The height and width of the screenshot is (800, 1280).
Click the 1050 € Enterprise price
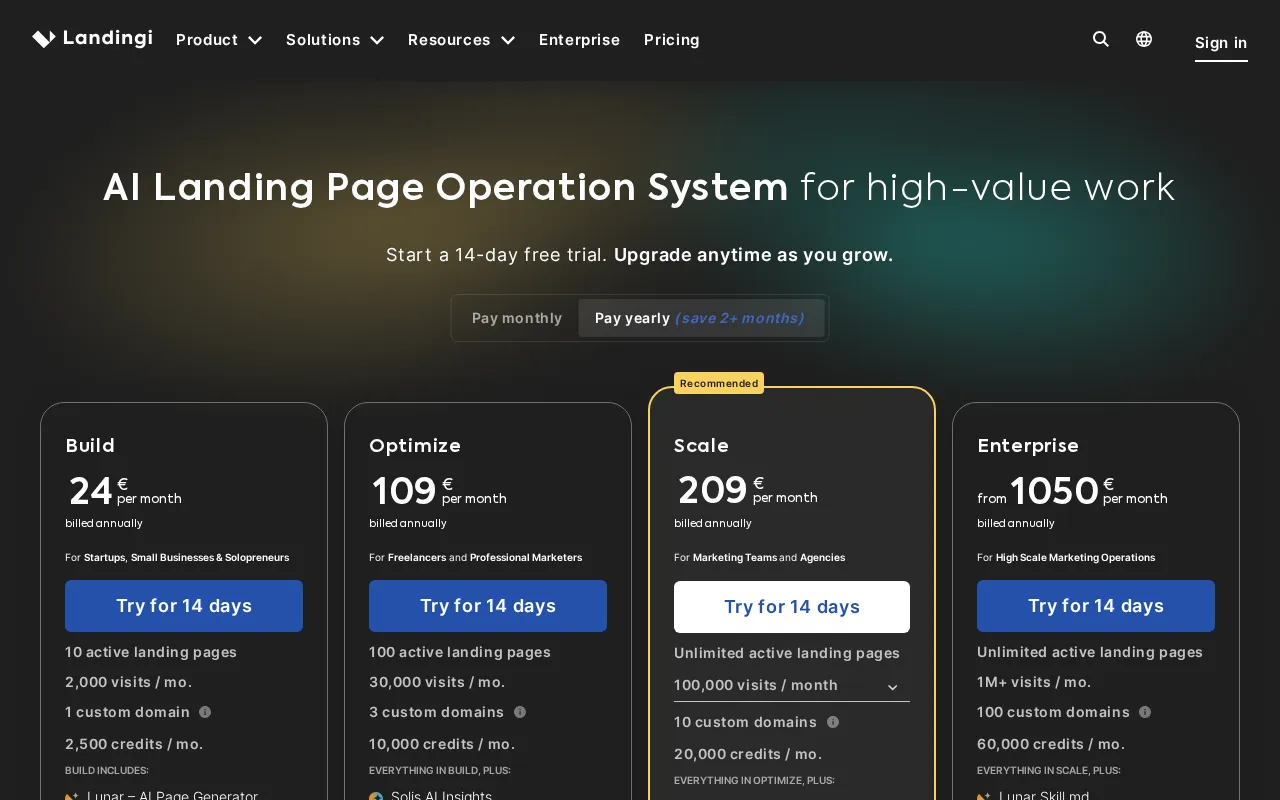pos(1072,491)
